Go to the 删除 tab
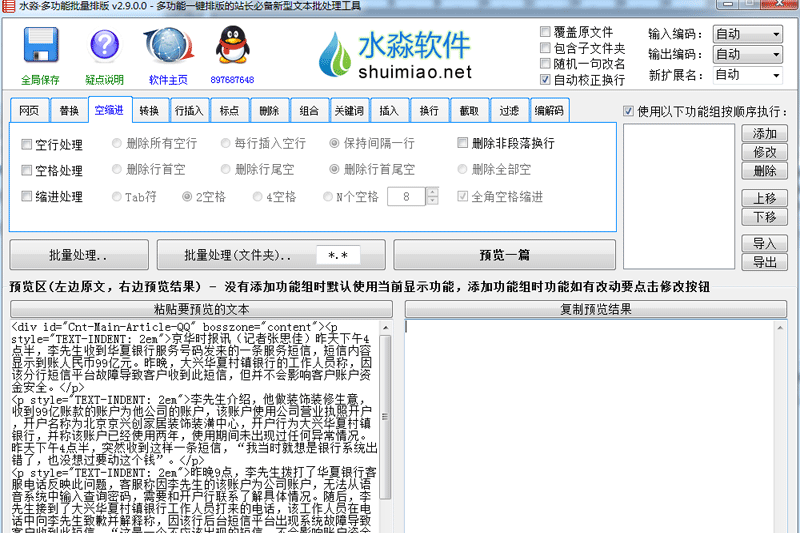This screenshot has height=533, width=800. coord(269,111)
